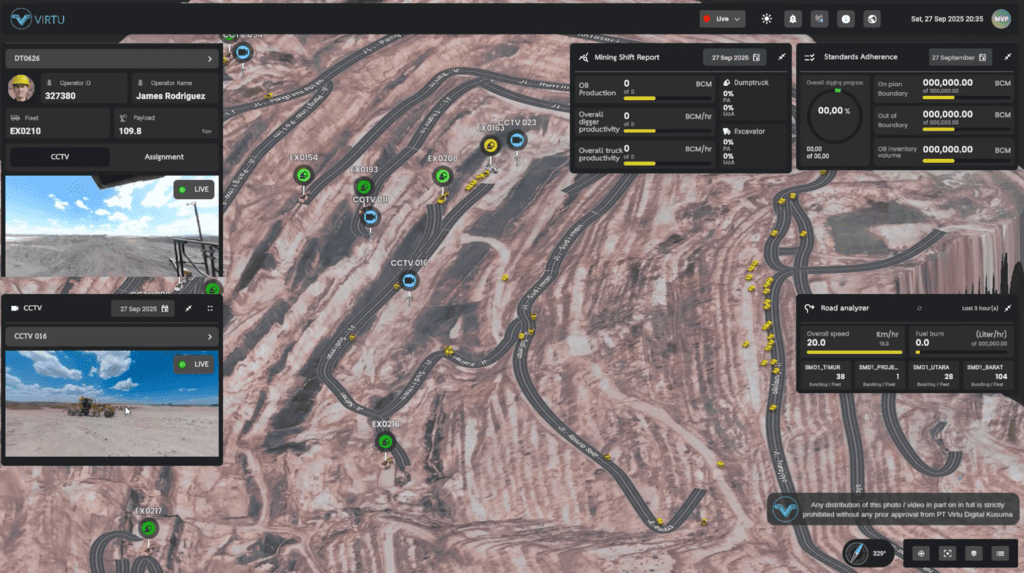
Task: Select the CCTV 016 camera map marker
Action: click(408, 282)
